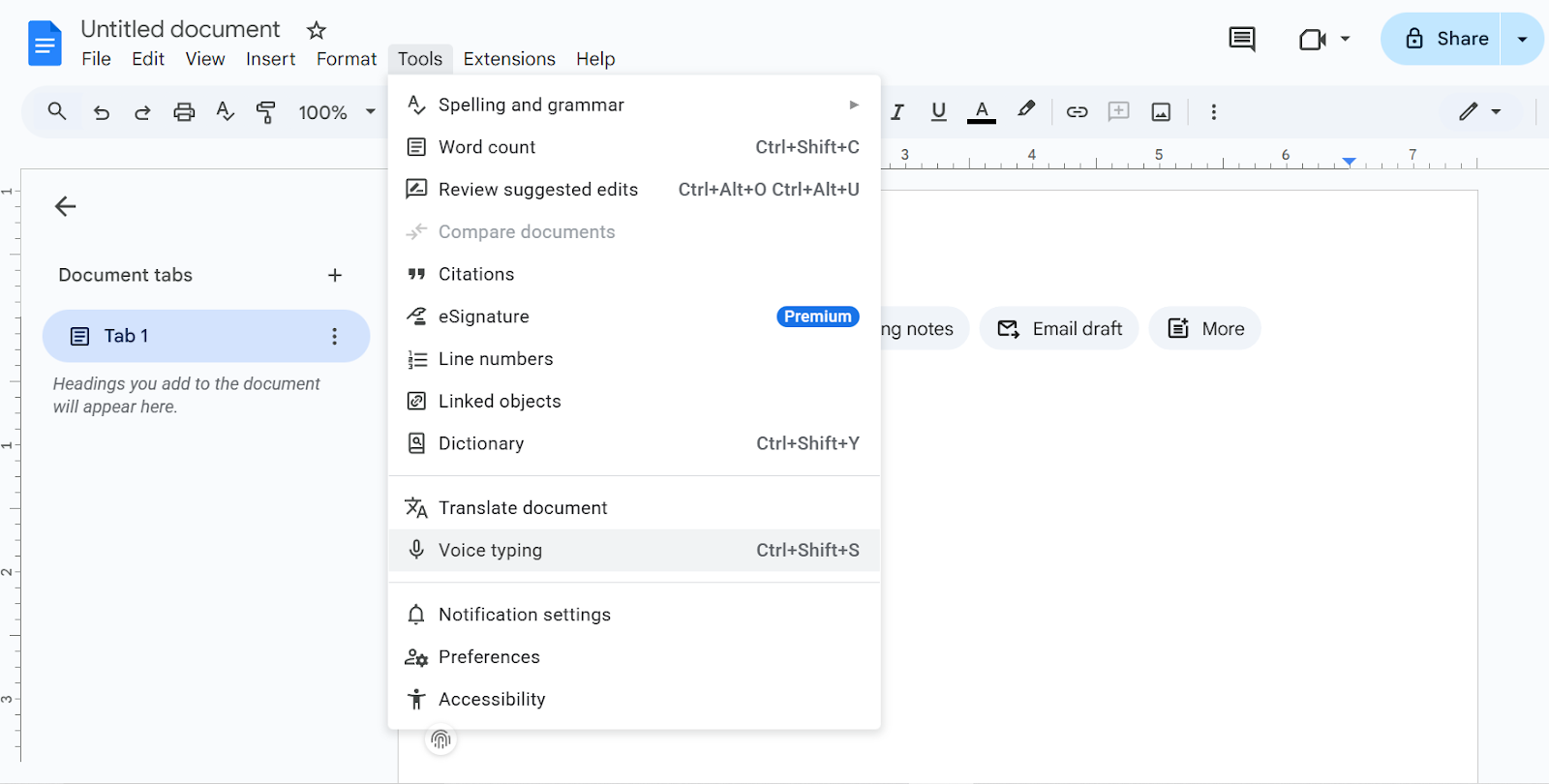Click the add comment icon
Screen dimensions: 1549x784
[x=1118, y=111]
